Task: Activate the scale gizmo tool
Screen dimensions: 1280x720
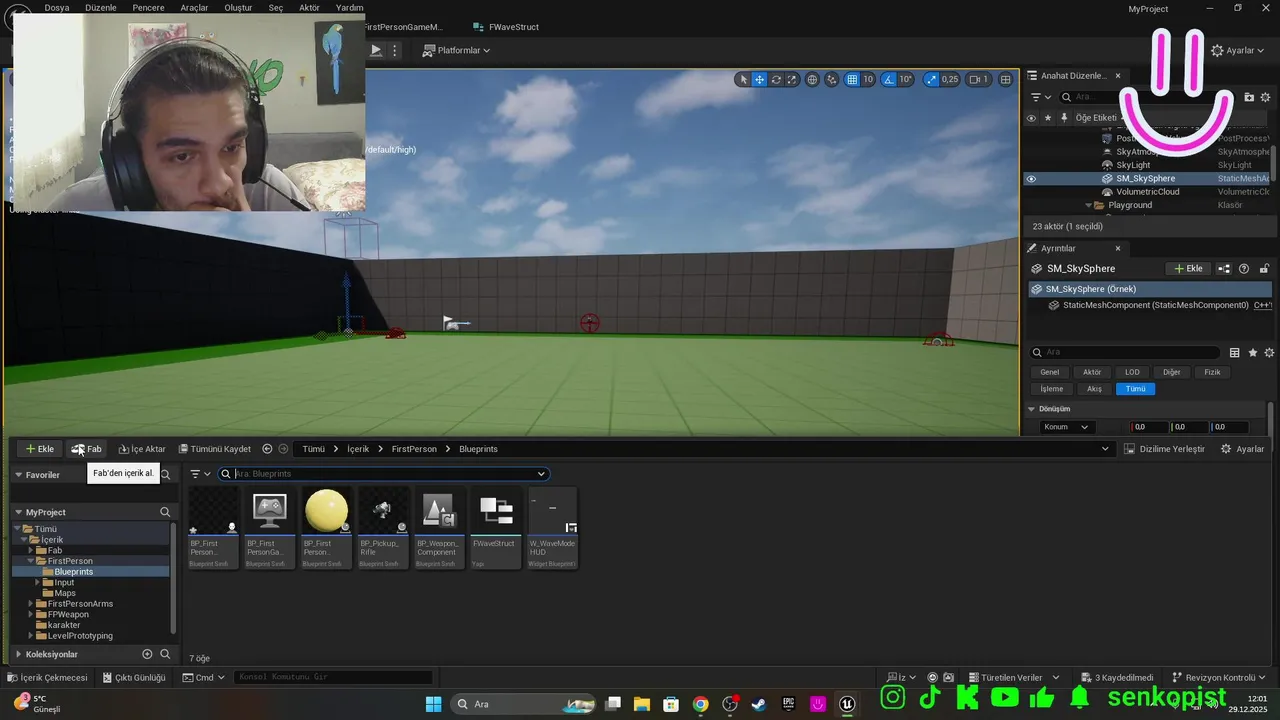Action: (x=792, y=79)
